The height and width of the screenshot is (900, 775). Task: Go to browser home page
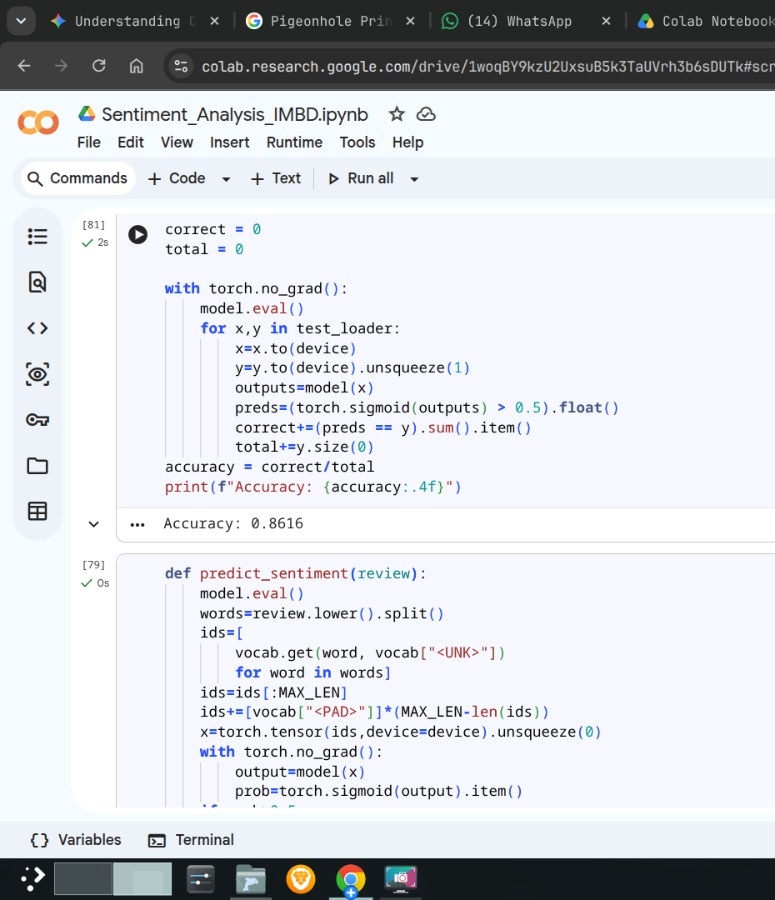click(x=136, y=66)
